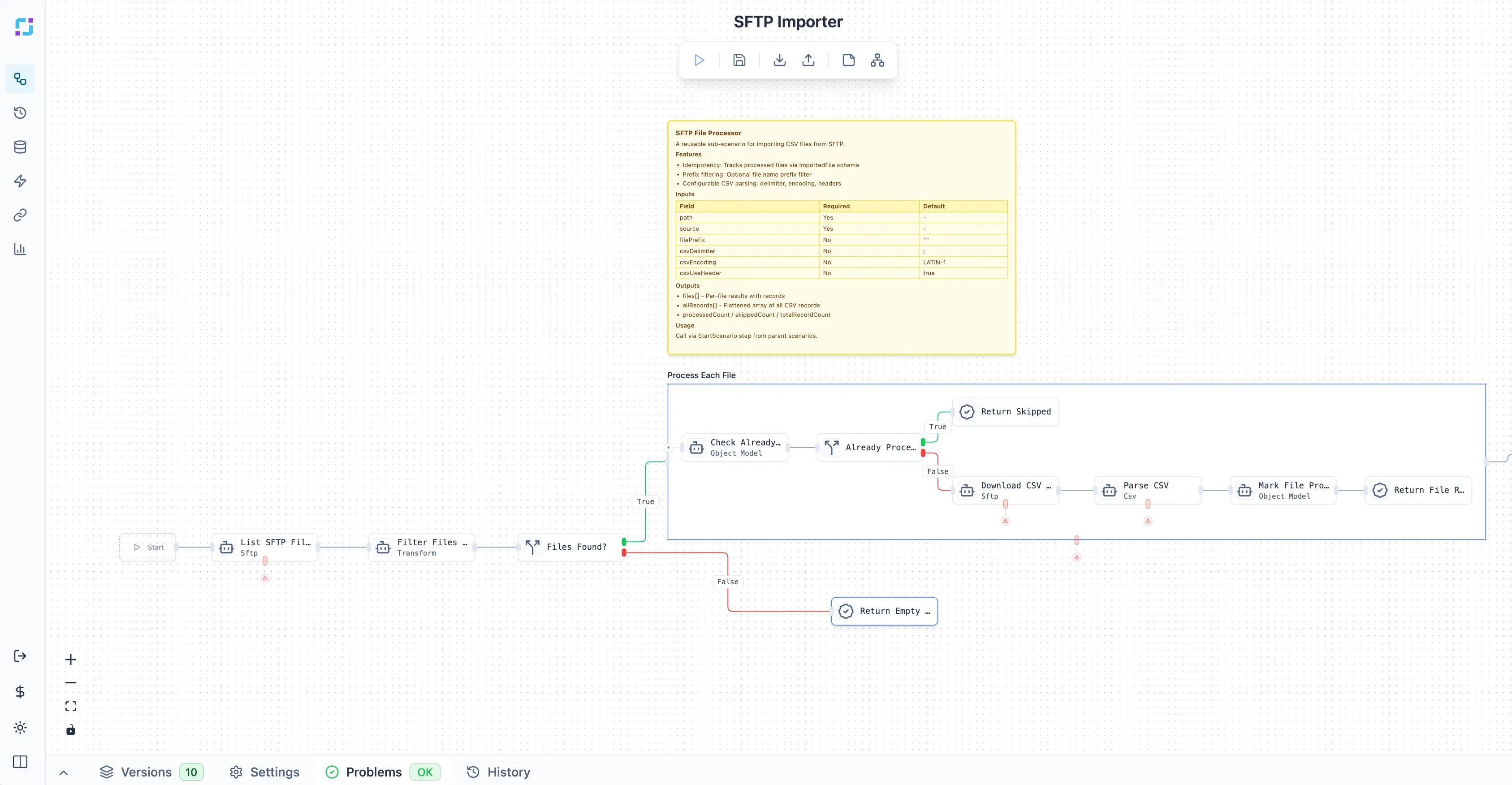1512x785 pixels.
Task: Open the analytics chart icon in sidebar
Action: pos(20,249)
